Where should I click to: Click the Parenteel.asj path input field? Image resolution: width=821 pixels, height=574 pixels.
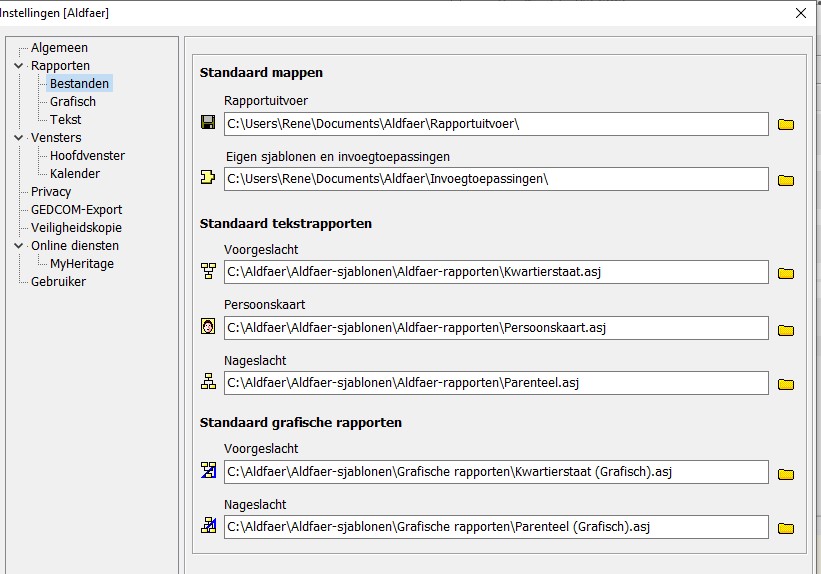495,383
